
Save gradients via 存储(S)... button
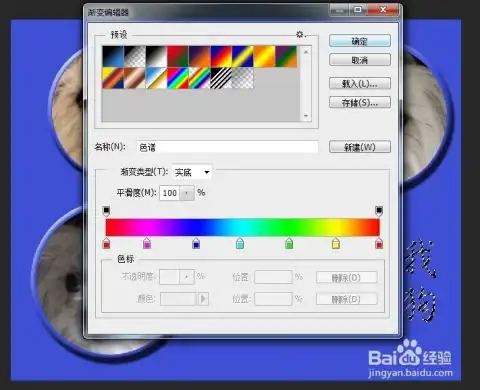360,102
